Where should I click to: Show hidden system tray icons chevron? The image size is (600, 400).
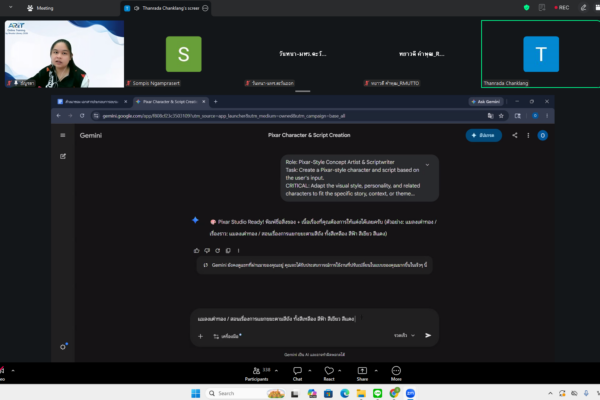[x=550, y=393]
